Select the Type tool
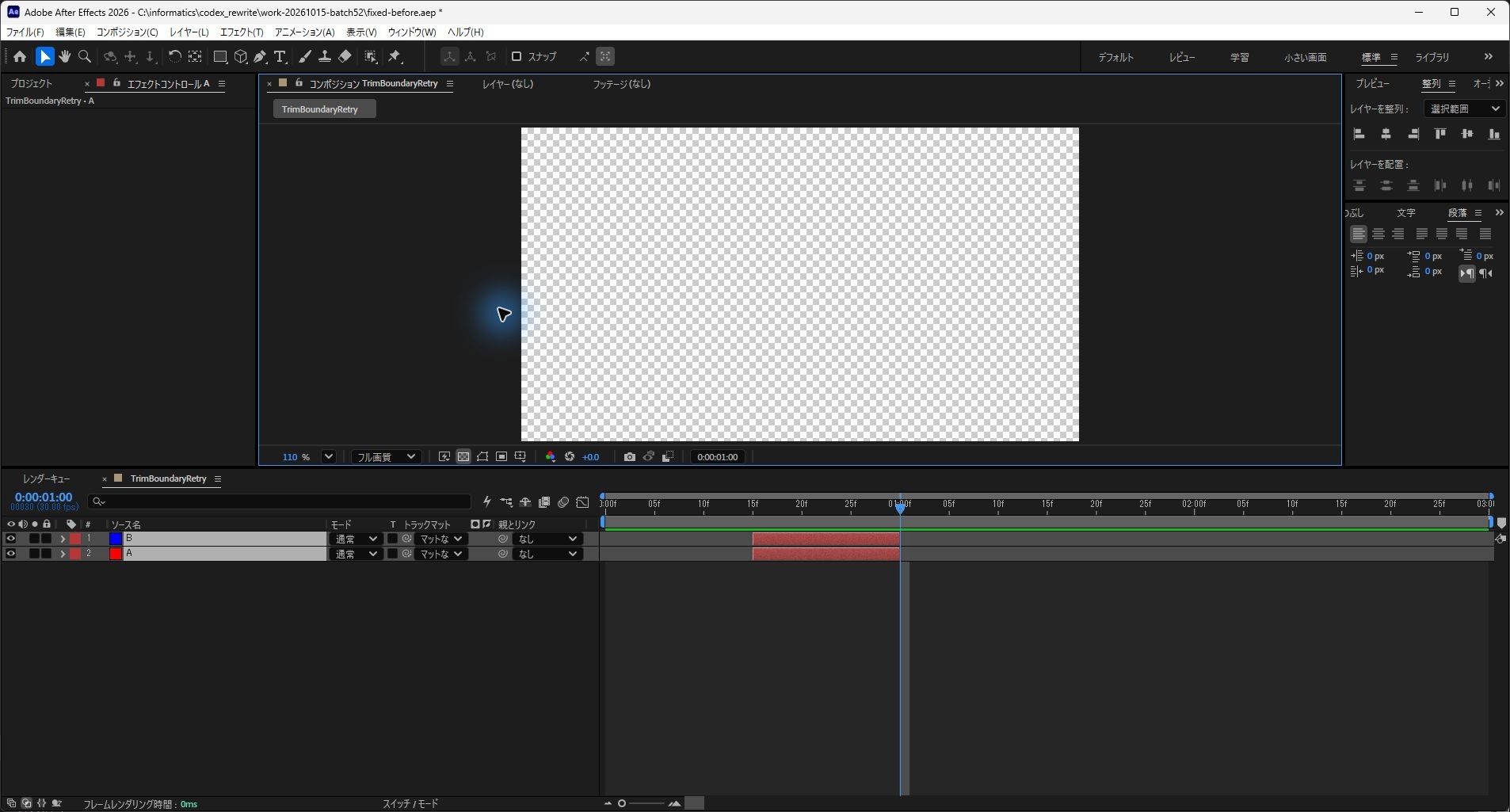Screen dimensions: 1510x812 (280, 56)
